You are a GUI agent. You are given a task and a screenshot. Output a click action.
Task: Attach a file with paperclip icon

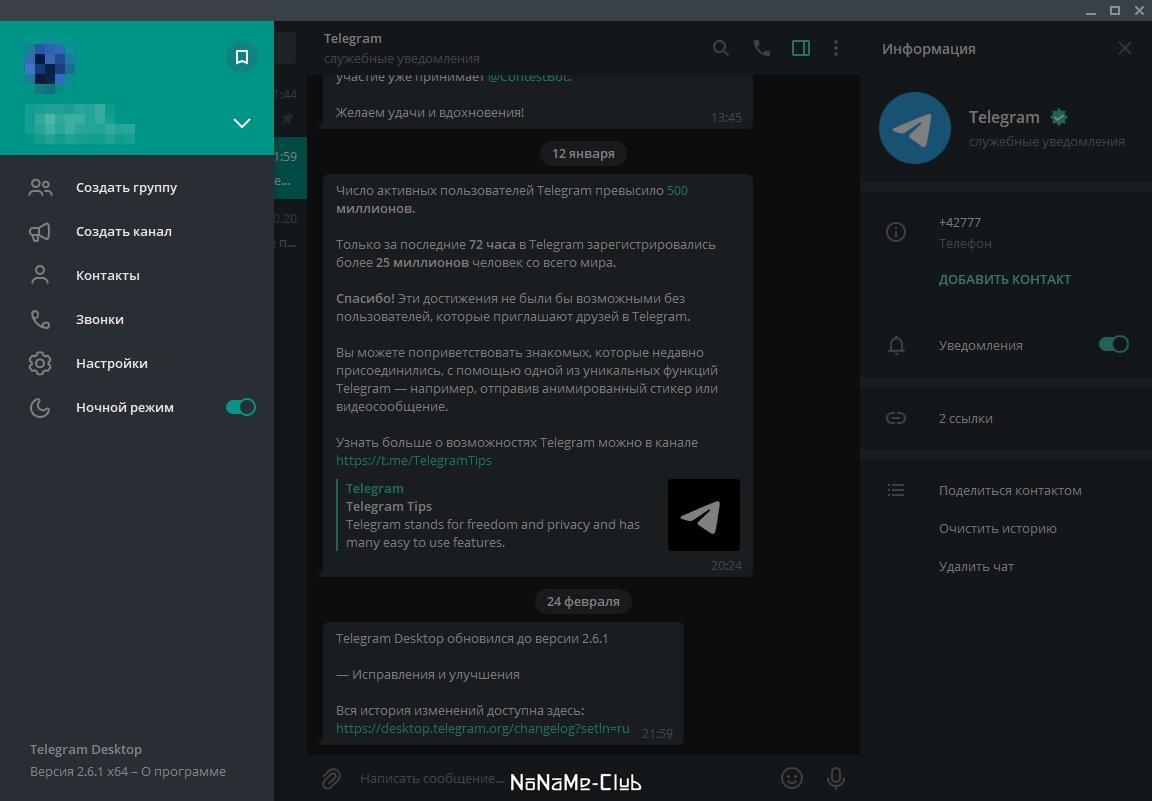point(331,778)
